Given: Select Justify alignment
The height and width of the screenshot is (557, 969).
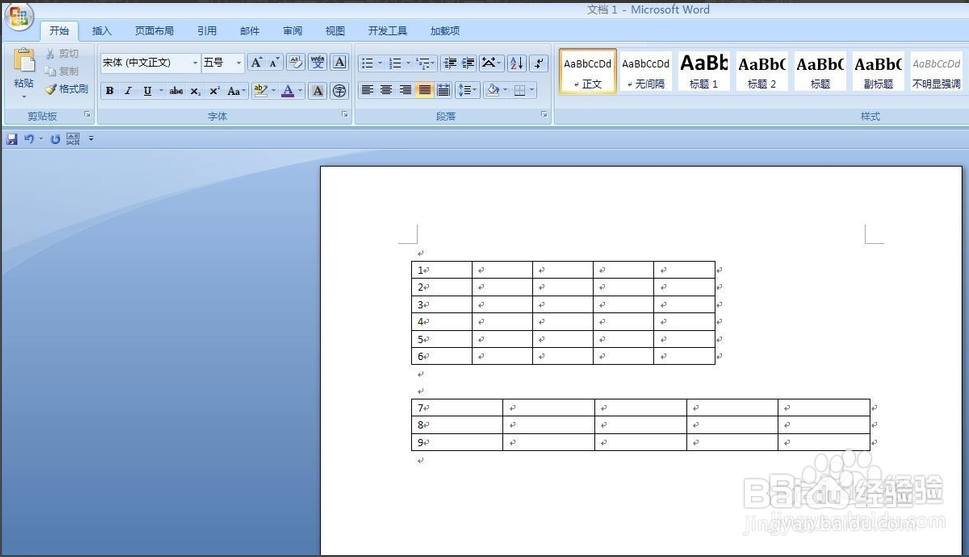Looking at the screenshot, I should pyautogui.click(x=425, y=90).
